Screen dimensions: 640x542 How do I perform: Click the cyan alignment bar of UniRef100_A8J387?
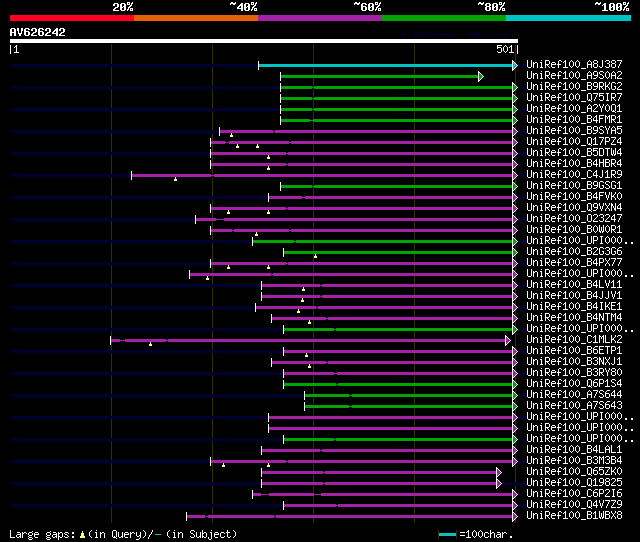coord(385,65)
